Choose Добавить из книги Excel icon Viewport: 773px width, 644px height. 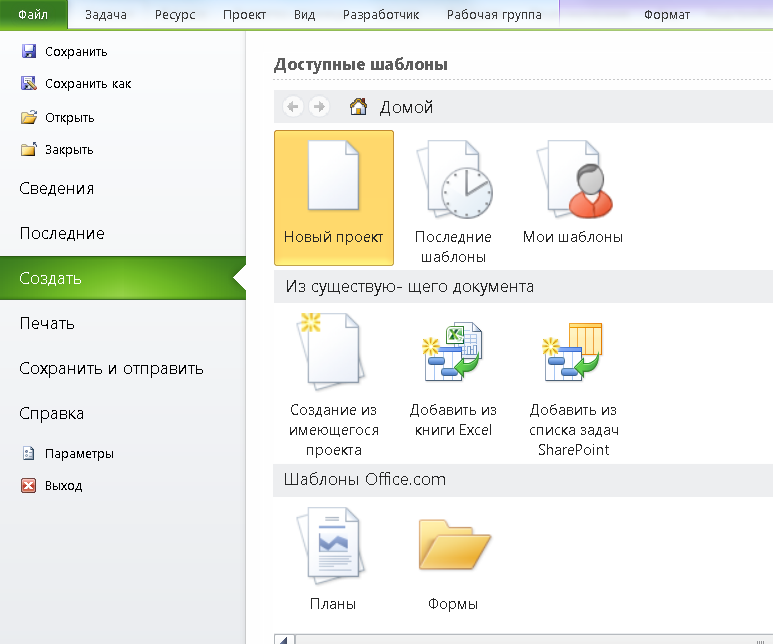pyautogui.click(x=452, y=352)
